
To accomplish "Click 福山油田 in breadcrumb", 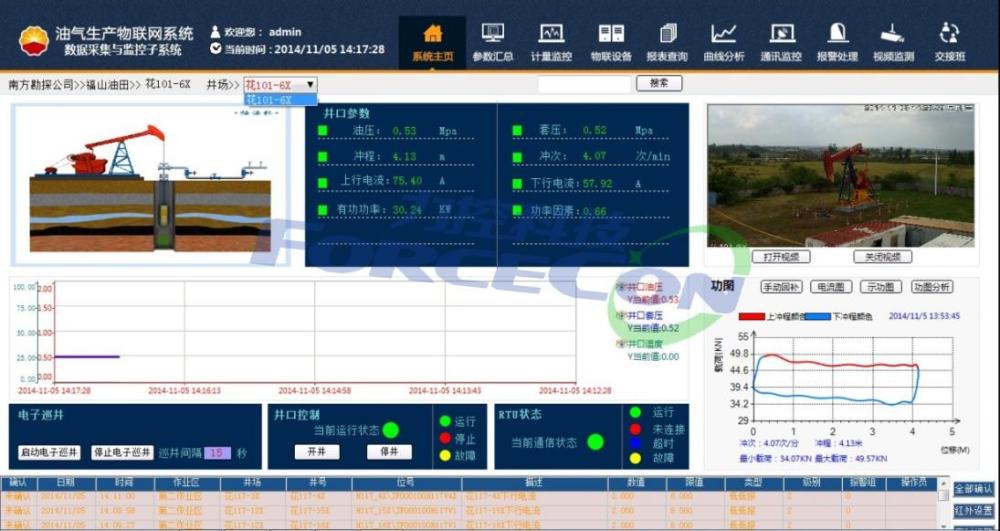I will tap(108, 85).
